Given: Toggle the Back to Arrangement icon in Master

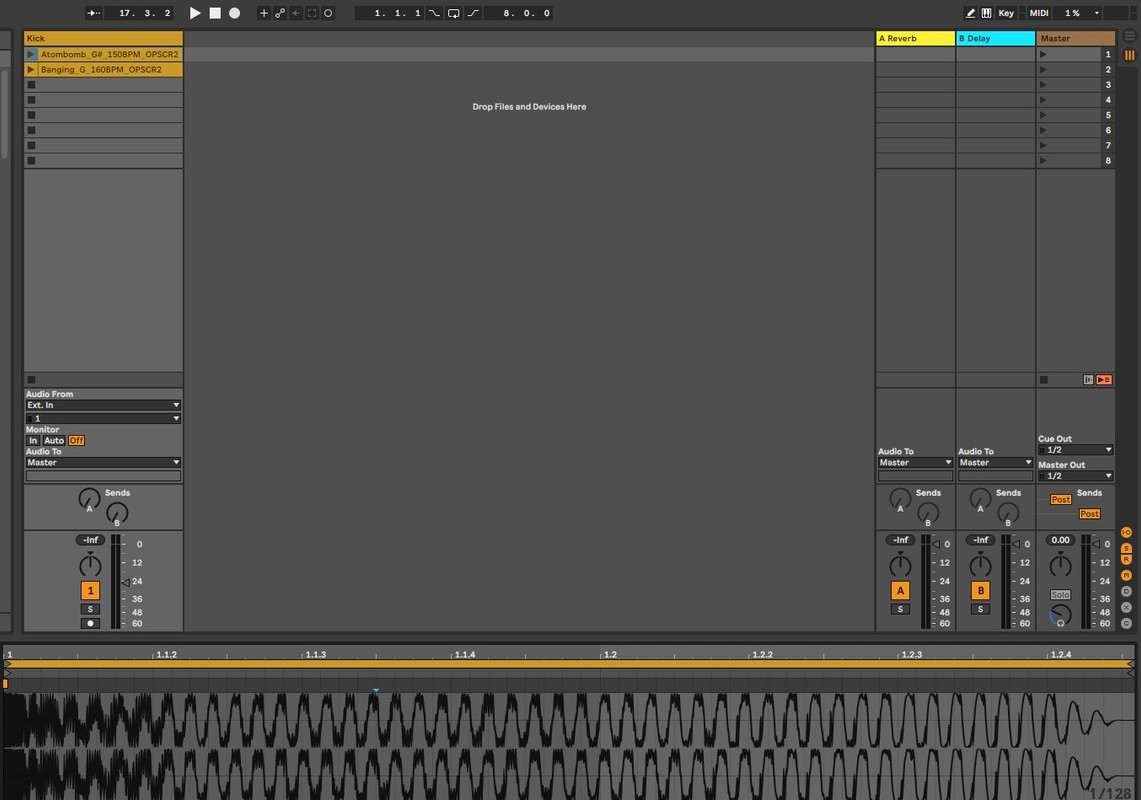Looking at the screenshot, I should [x=1104, y=380].
